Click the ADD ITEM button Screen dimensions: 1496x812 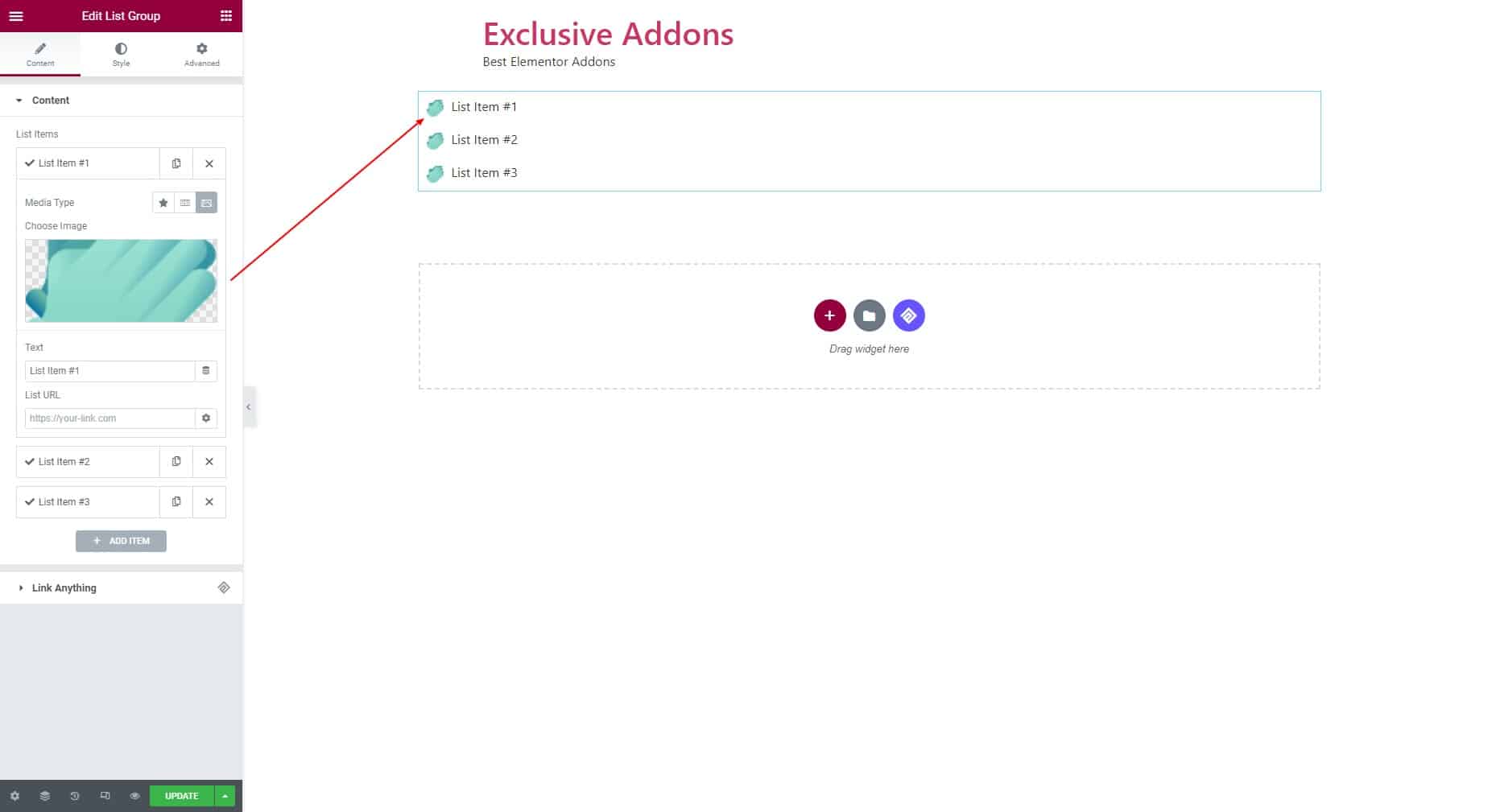[121, 541]
